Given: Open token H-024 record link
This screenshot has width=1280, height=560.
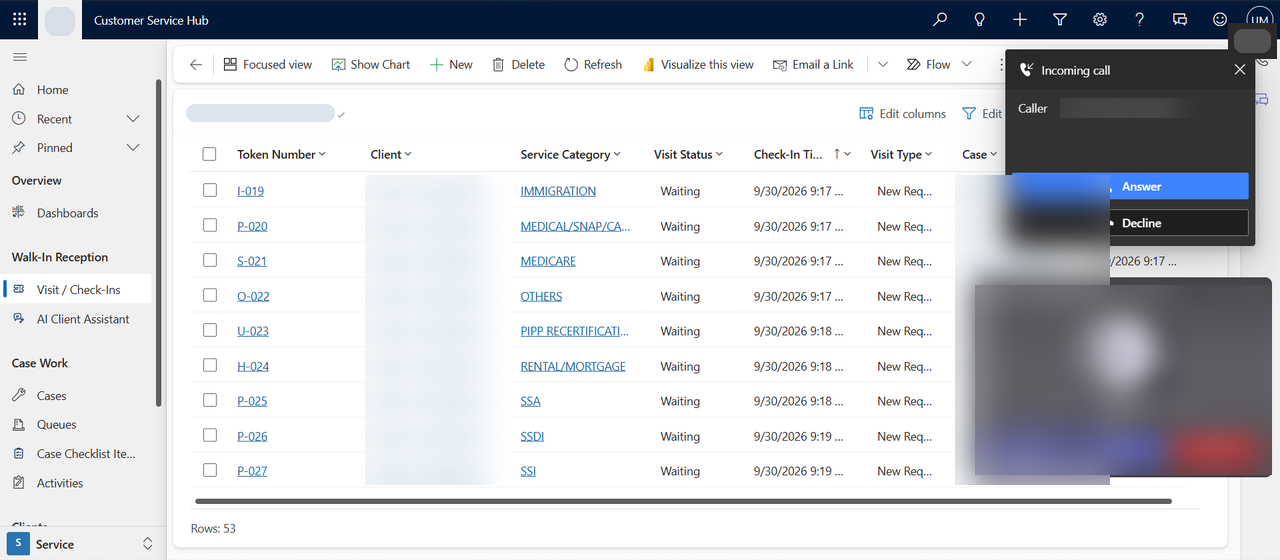Looking at the screenshot, I should pos(253,366).
